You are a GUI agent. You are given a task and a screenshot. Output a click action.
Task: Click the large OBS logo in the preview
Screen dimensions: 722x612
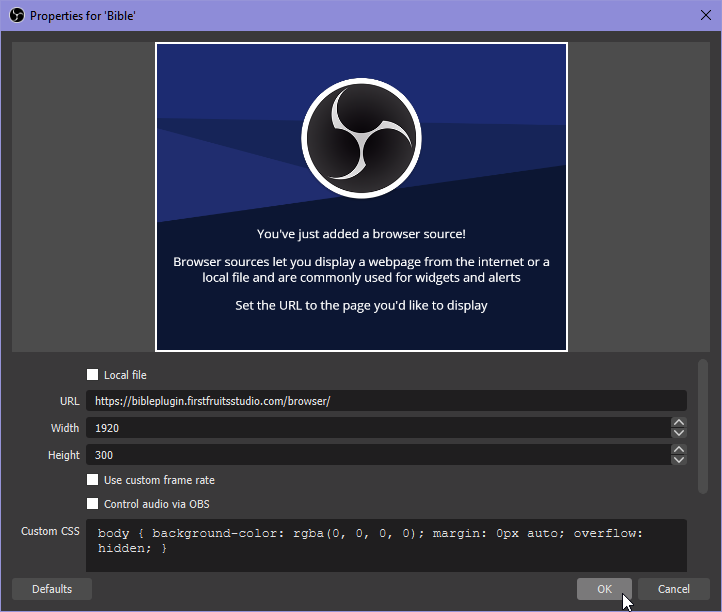[361, 137]
